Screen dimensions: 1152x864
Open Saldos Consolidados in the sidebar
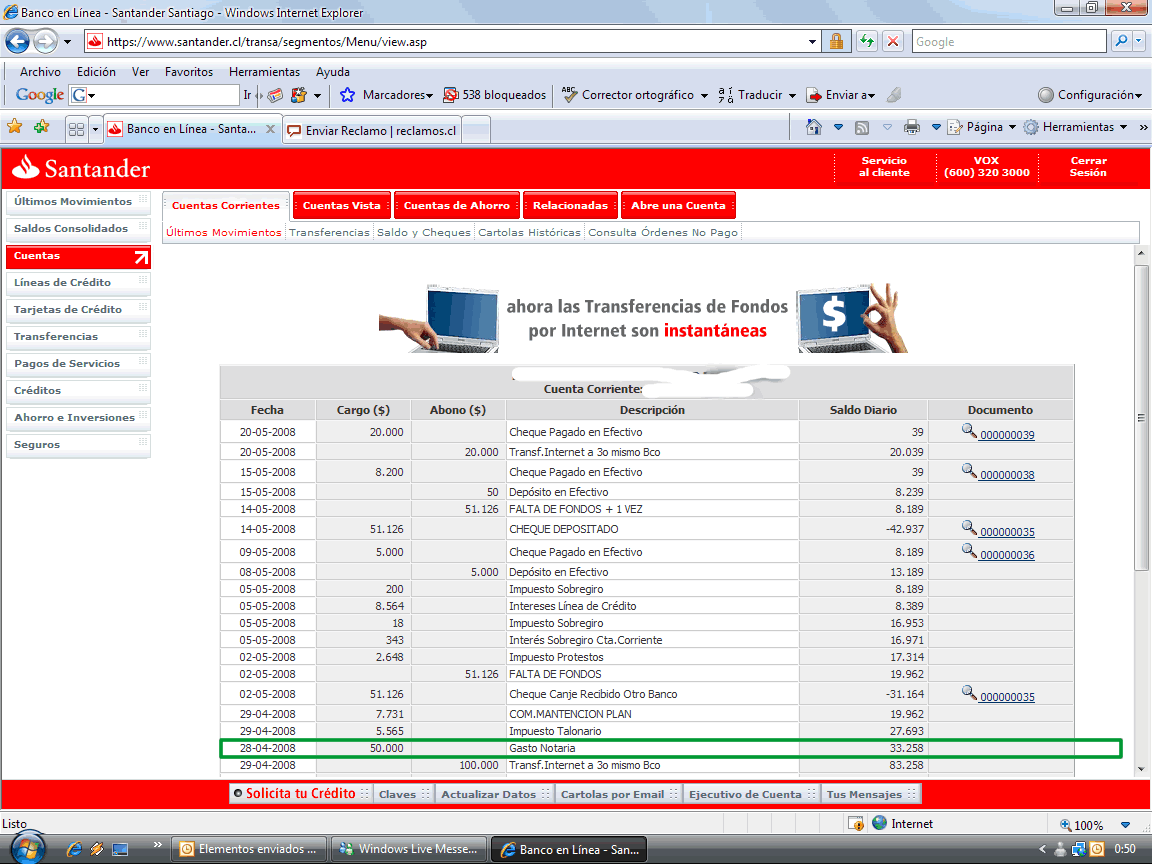tap(78, 228)
